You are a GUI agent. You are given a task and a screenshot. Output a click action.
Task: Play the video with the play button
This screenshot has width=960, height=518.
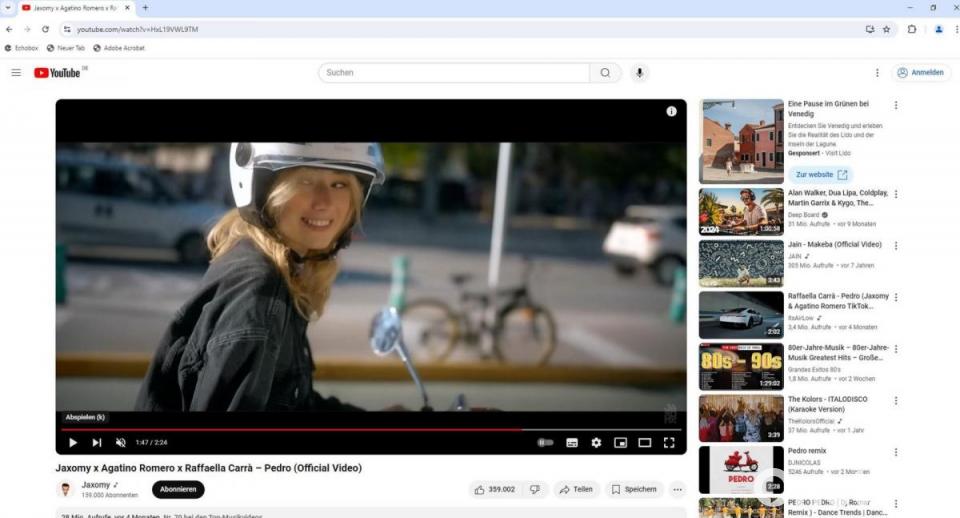click(x=73, y=442)
